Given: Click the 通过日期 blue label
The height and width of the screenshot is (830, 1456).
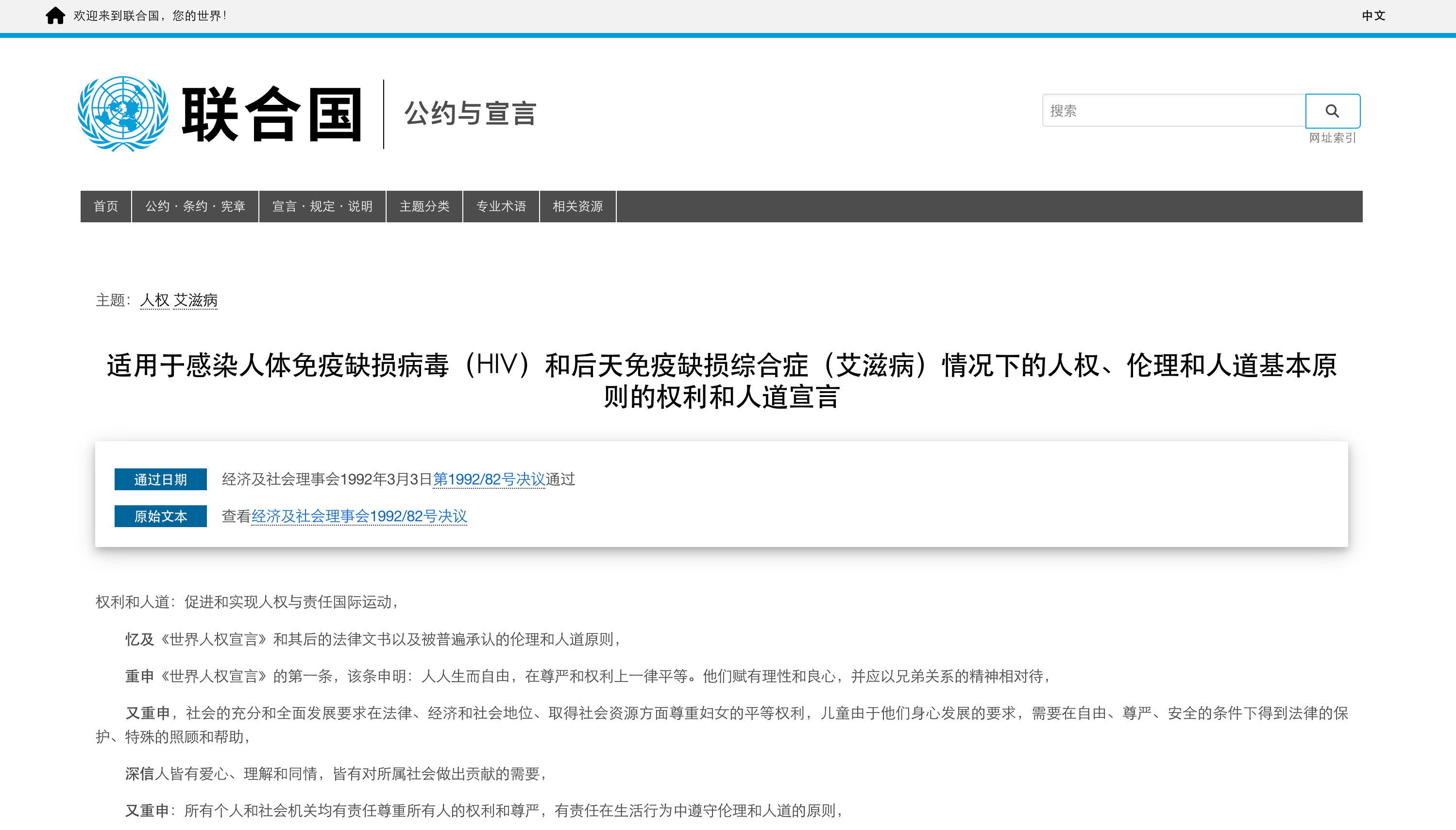Looking at the screenshot, I should click(x=160, y=480).
